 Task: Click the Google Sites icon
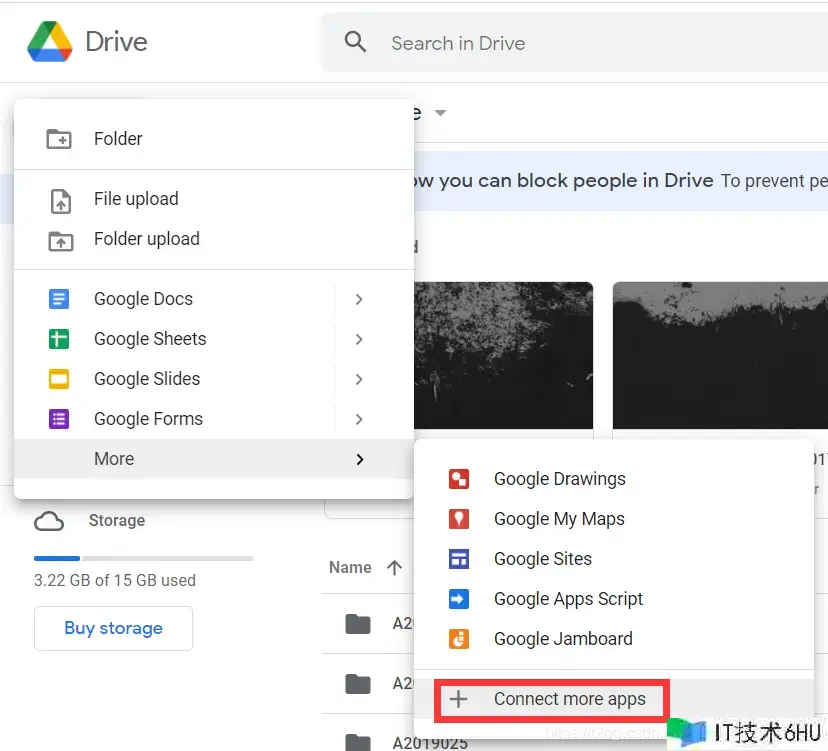tap(459, 559)
